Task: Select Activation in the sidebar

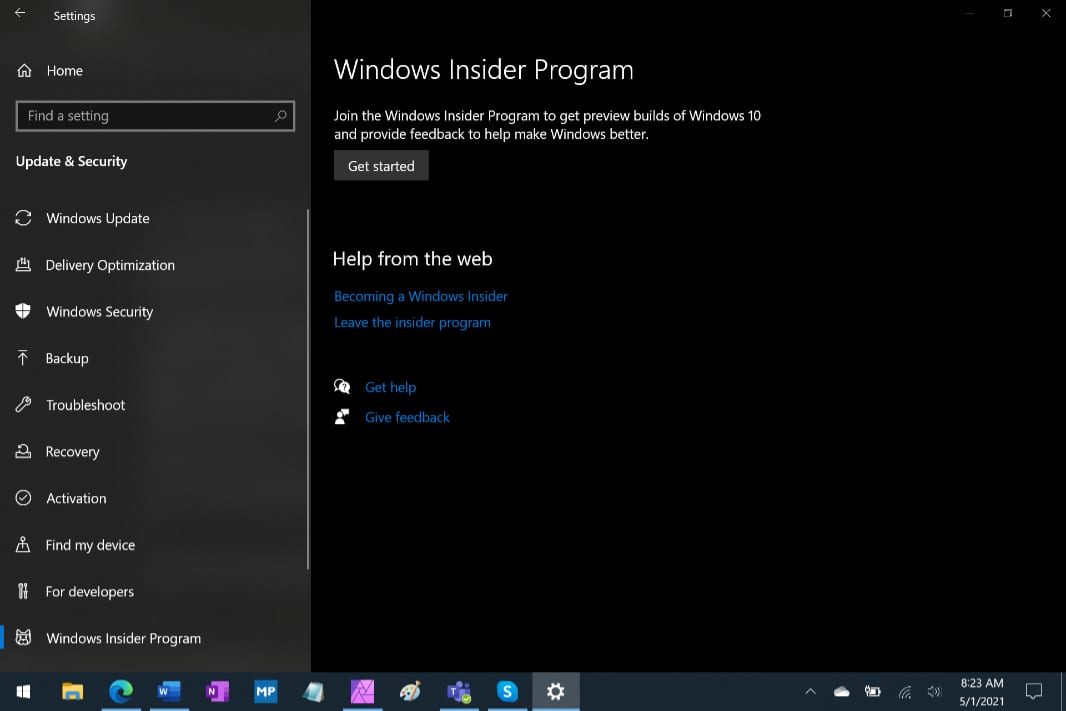Action: click(76, 498)
